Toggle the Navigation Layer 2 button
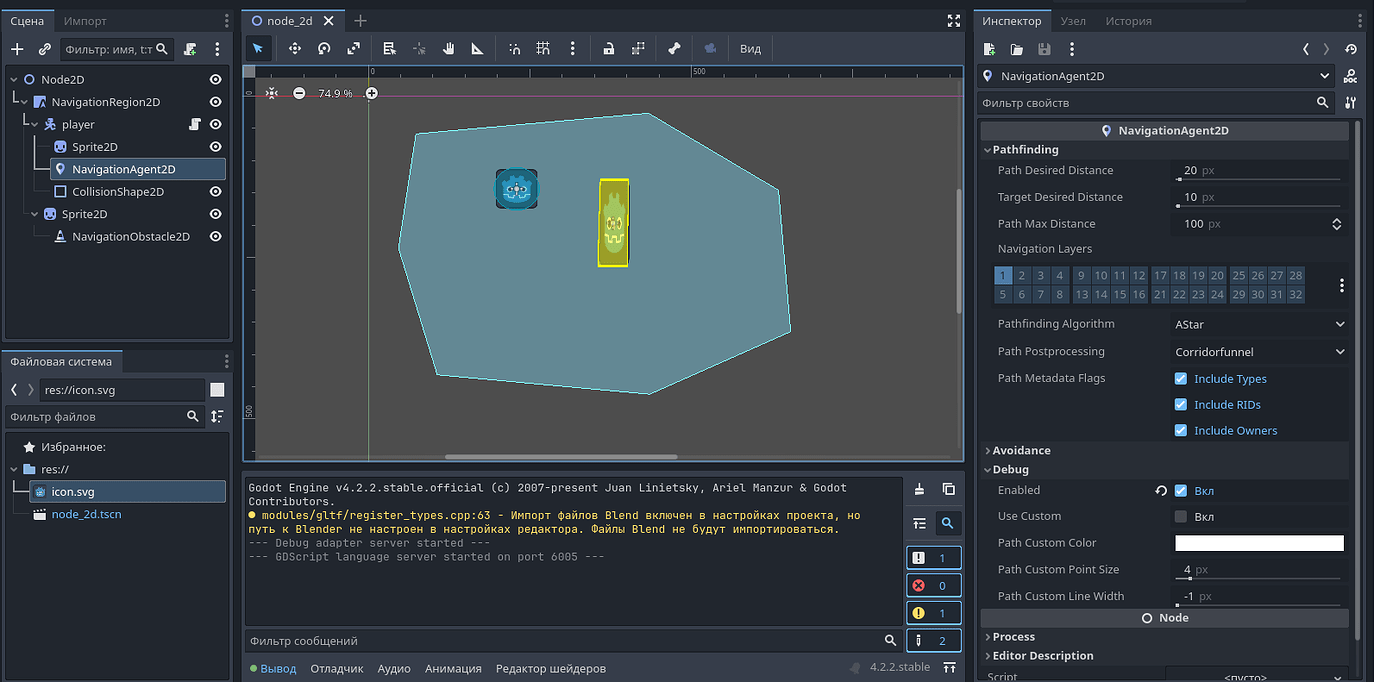The height and width of the screenshot is (682, 1380). [x=1022, y=276]
